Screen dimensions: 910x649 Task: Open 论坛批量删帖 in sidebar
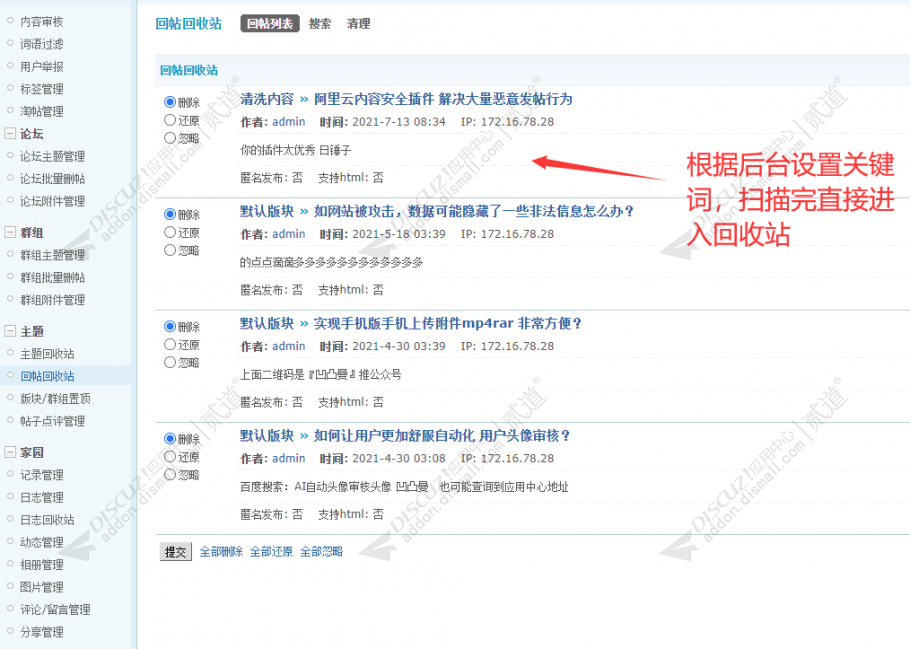(x=52, y=179)
